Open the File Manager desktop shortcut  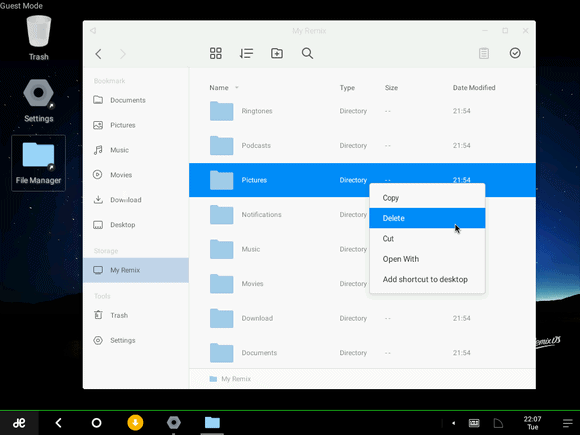click(x=38, y=163)
